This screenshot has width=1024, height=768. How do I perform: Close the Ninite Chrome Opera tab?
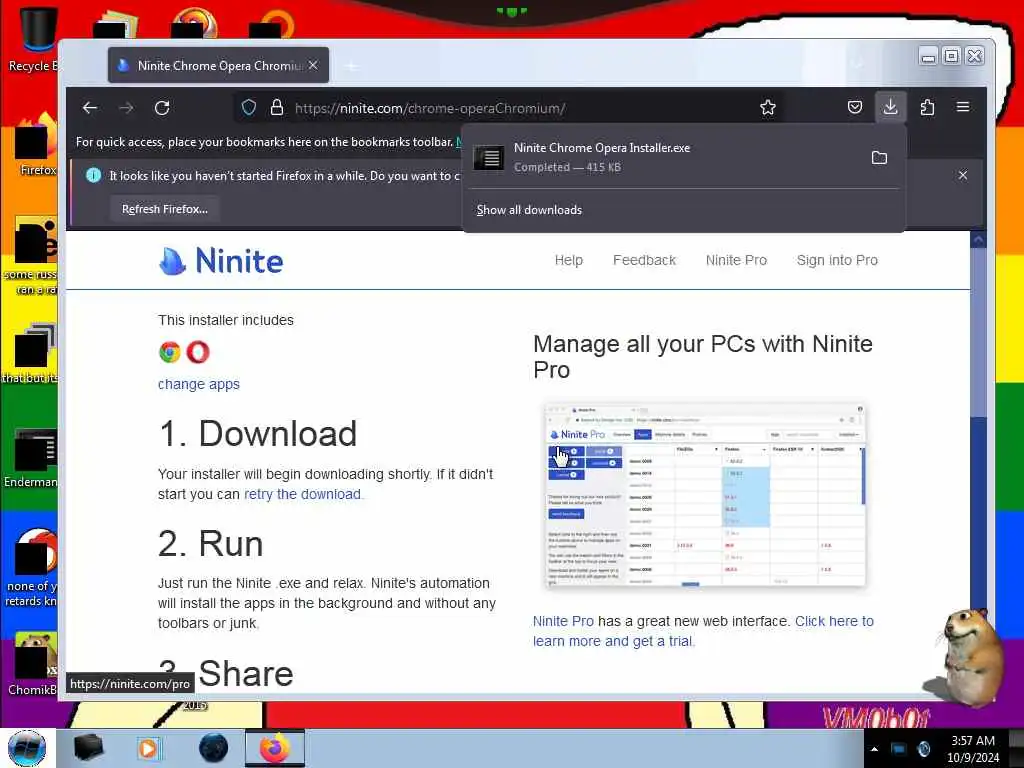313,65
